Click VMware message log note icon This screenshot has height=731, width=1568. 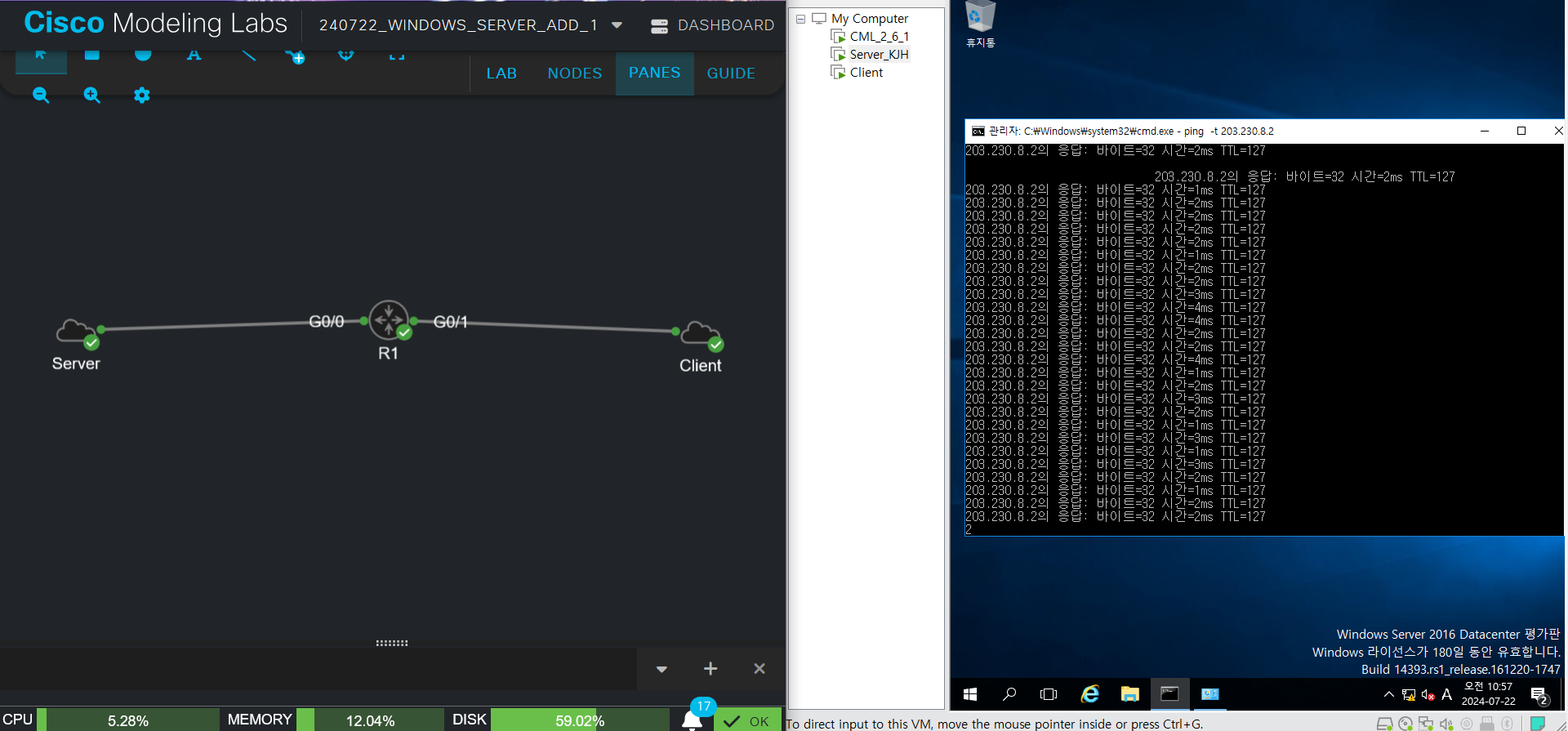click(1537, 724)
